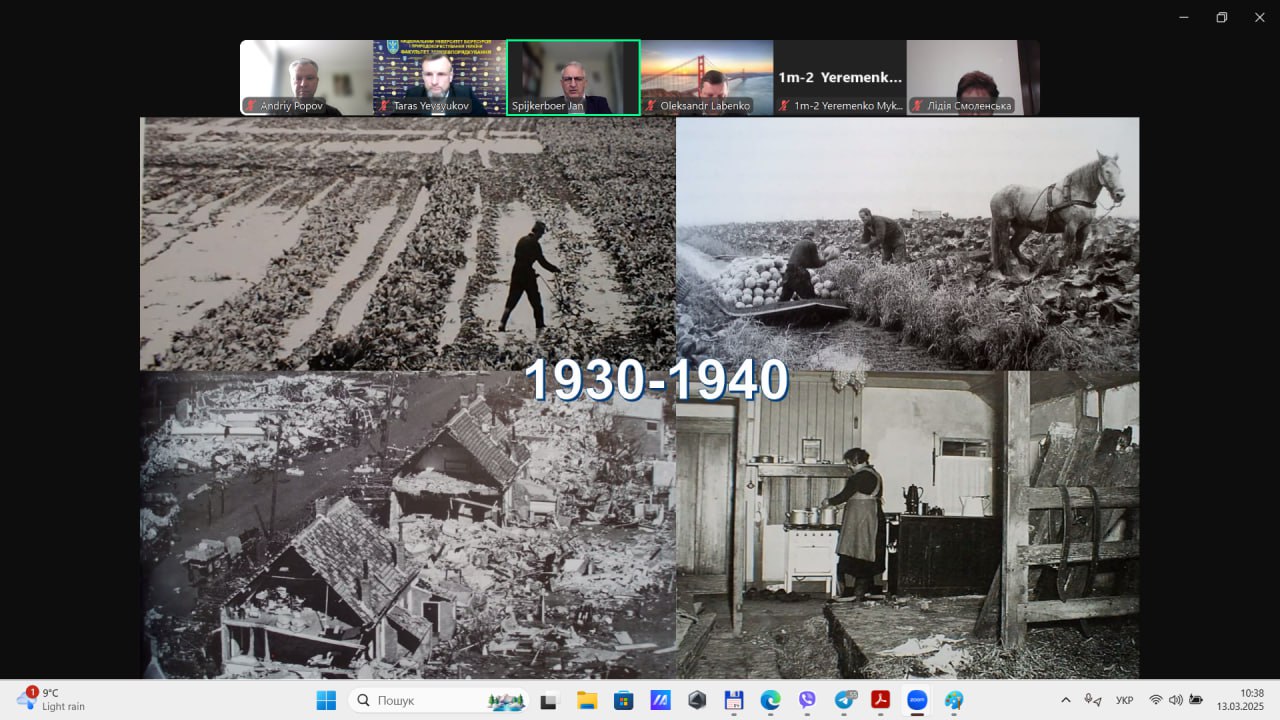Open the Paint palette taskbar icon
This screenshot has height=720, width=1280.
point(954,700)
